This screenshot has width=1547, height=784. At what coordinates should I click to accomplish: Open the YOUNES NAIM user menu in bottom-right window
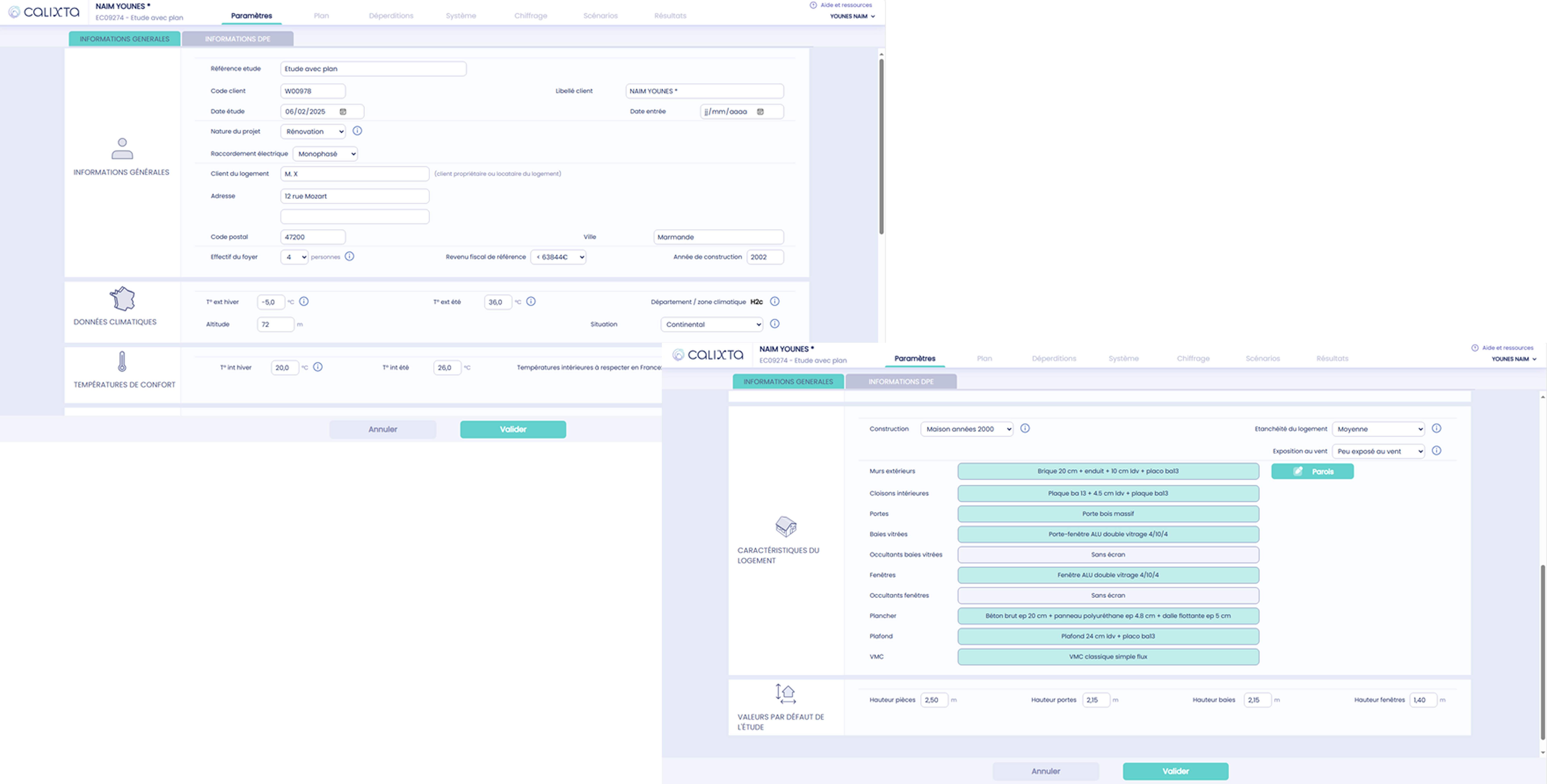point(1514,359)
